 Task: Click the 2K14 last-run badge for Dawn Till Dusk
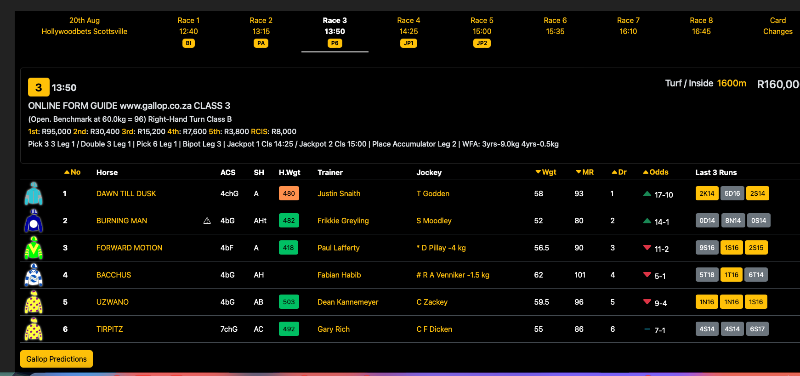tap(707, 194)
